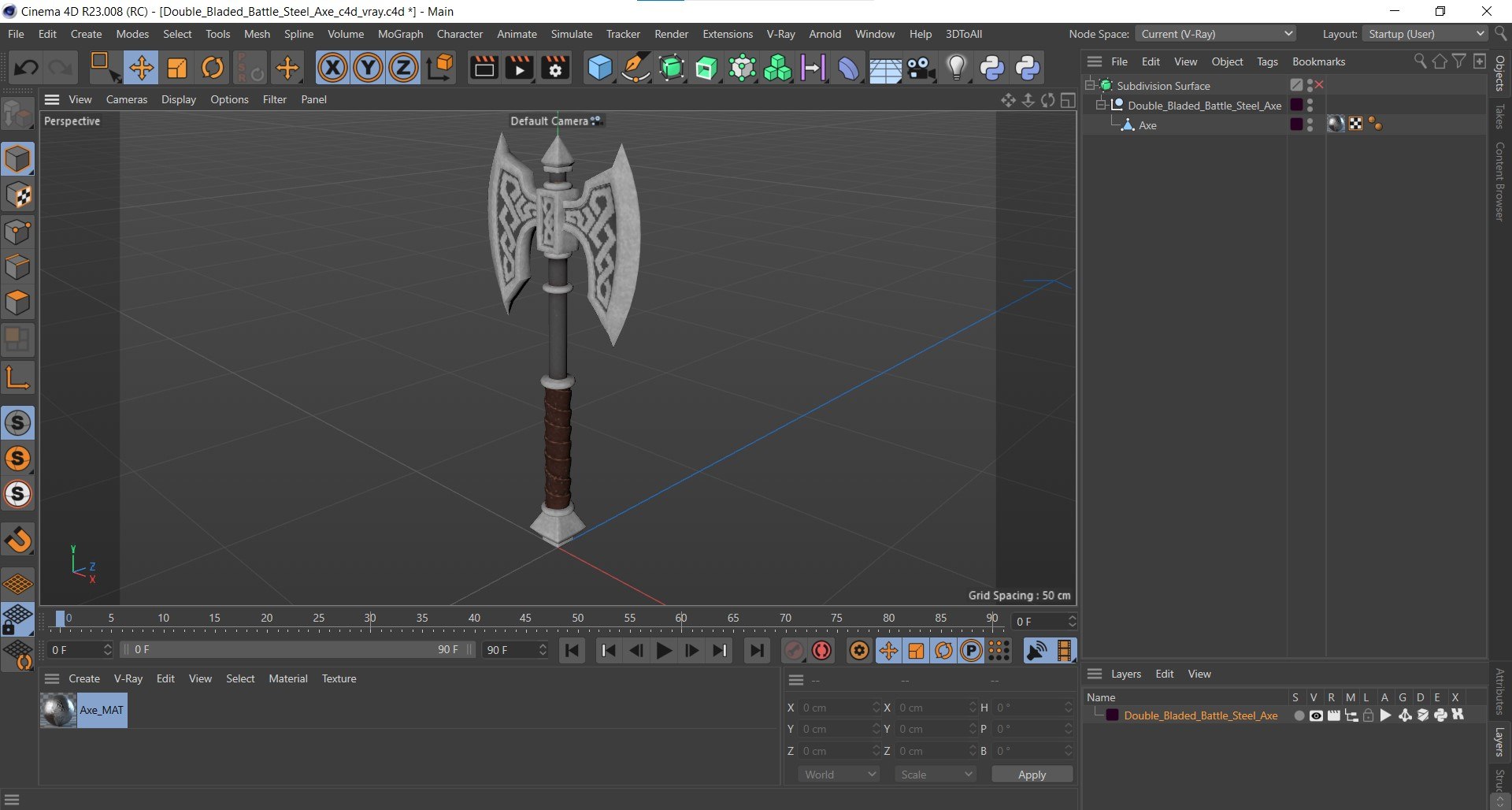Screen dimensions: 1512x810
Task: Switch to the Takes side tab
Action: 1499,117
